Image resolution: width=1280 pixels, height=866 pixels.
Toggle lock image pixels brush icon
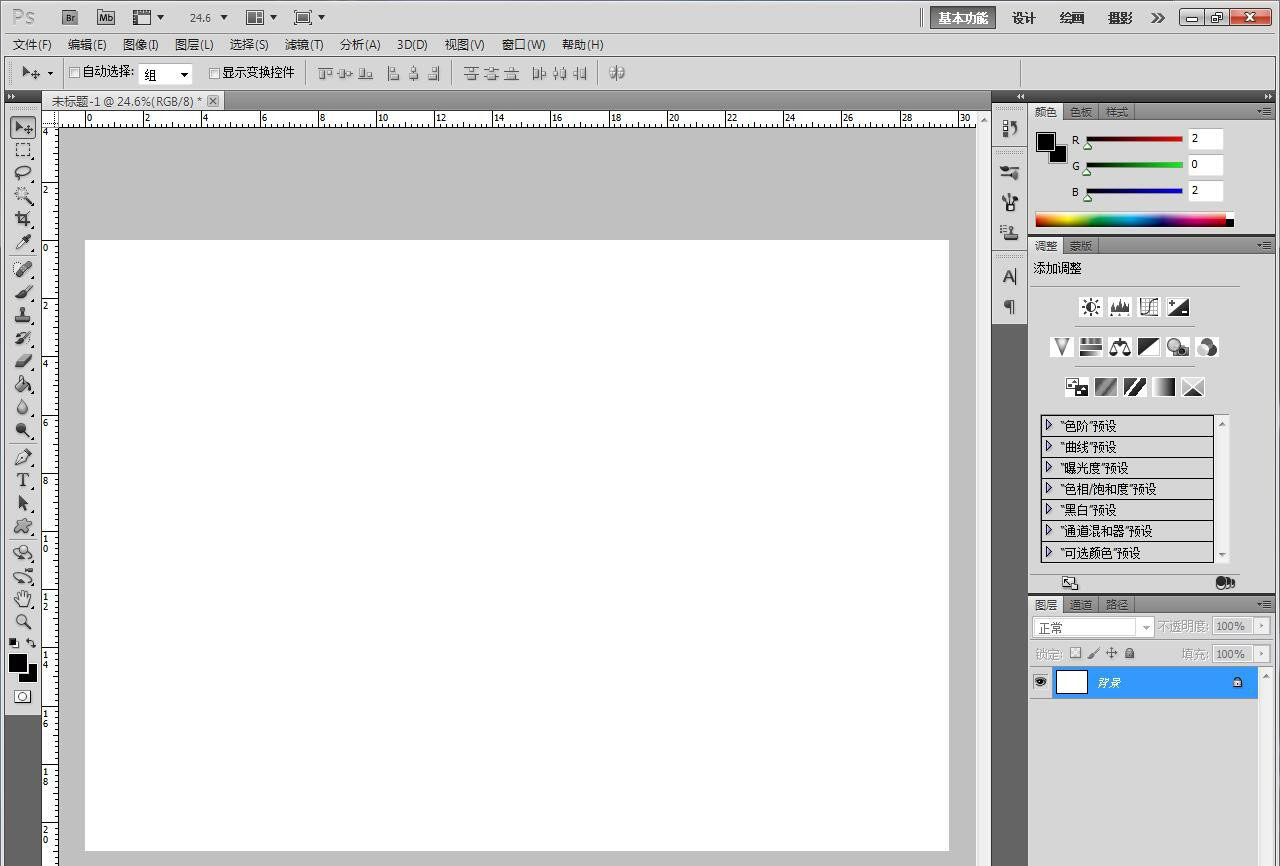[x=1093, y=653]
